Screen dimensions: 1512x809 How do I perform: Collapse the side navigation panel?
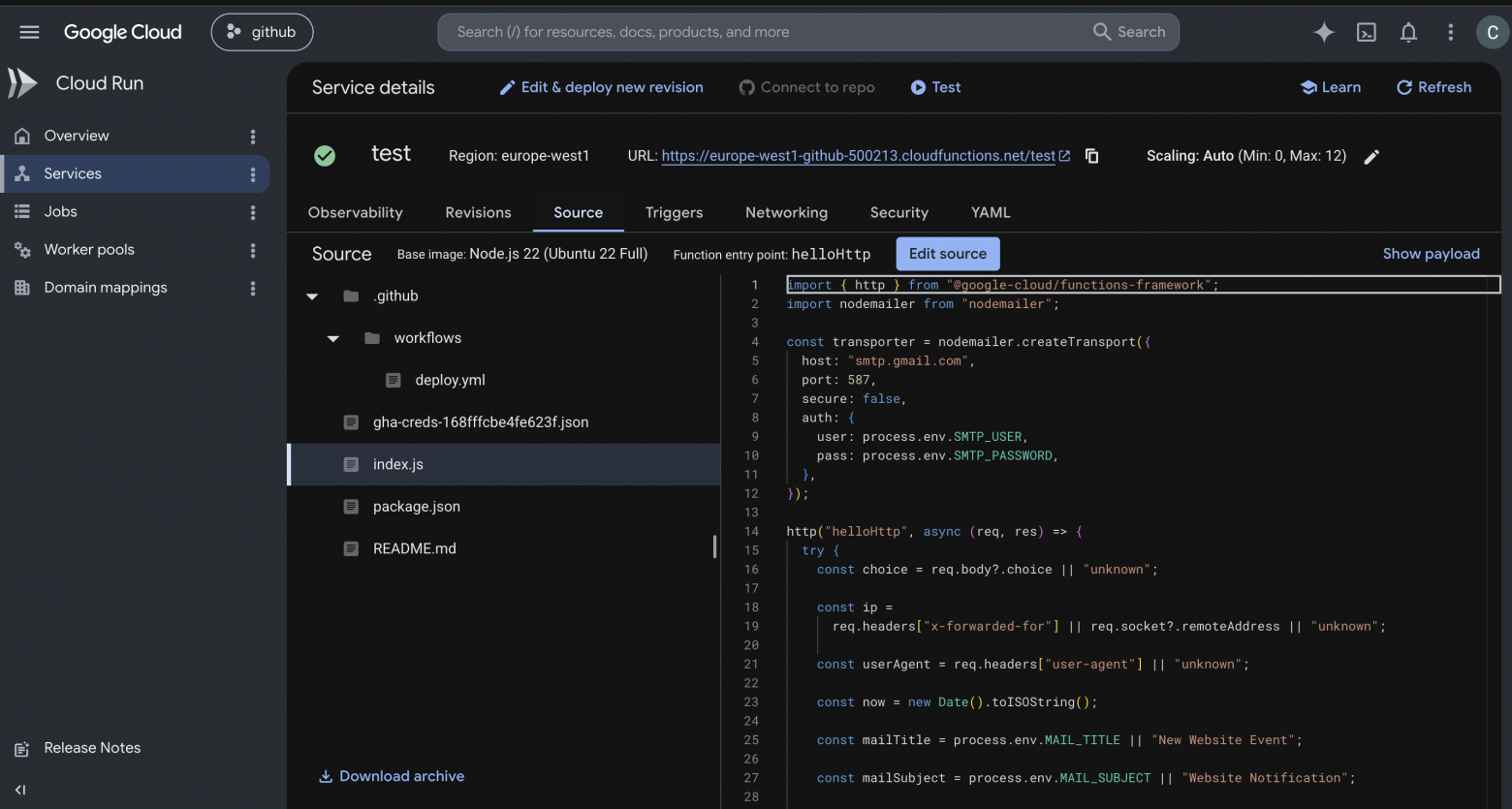[x=20, y=790]
